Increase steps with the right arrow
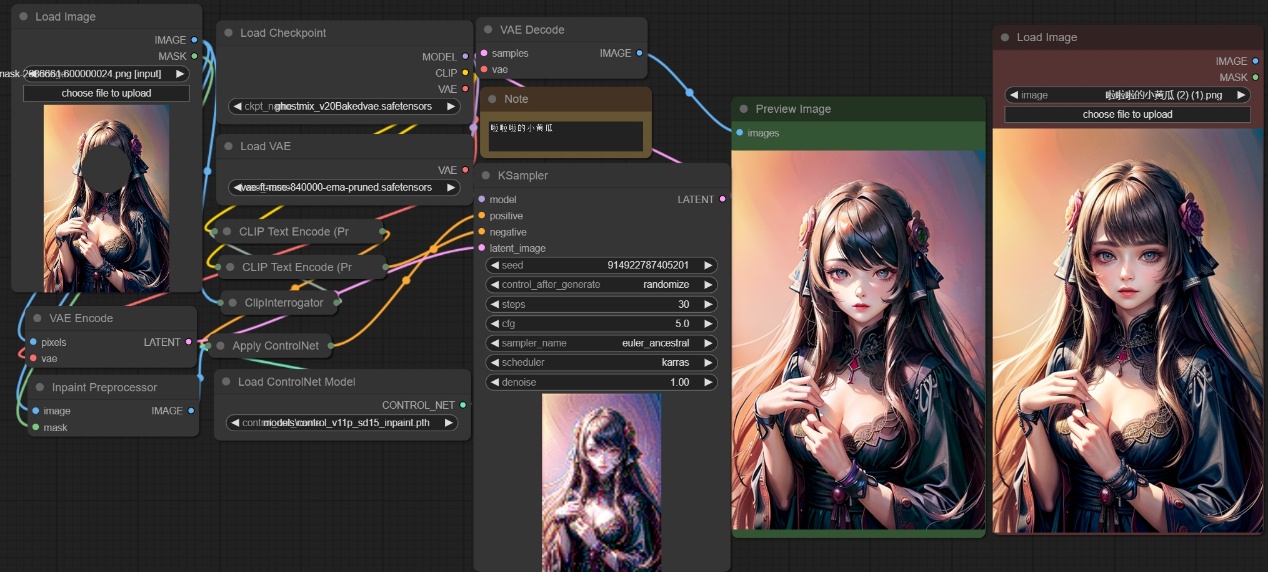The height and width of the screenshot is (572, 1268). [x=708, y=304]
